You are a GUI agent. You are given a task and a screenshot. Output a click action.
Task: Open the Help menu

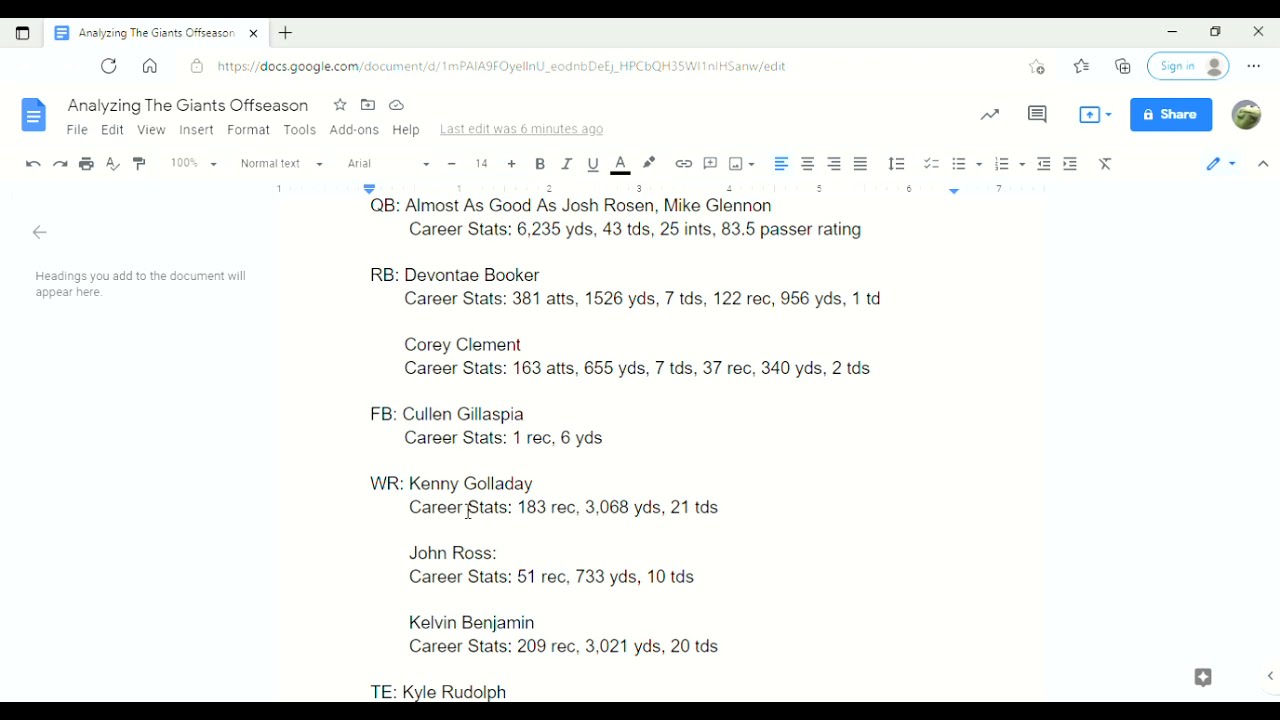pyautogui.click(x=406, y=130)
